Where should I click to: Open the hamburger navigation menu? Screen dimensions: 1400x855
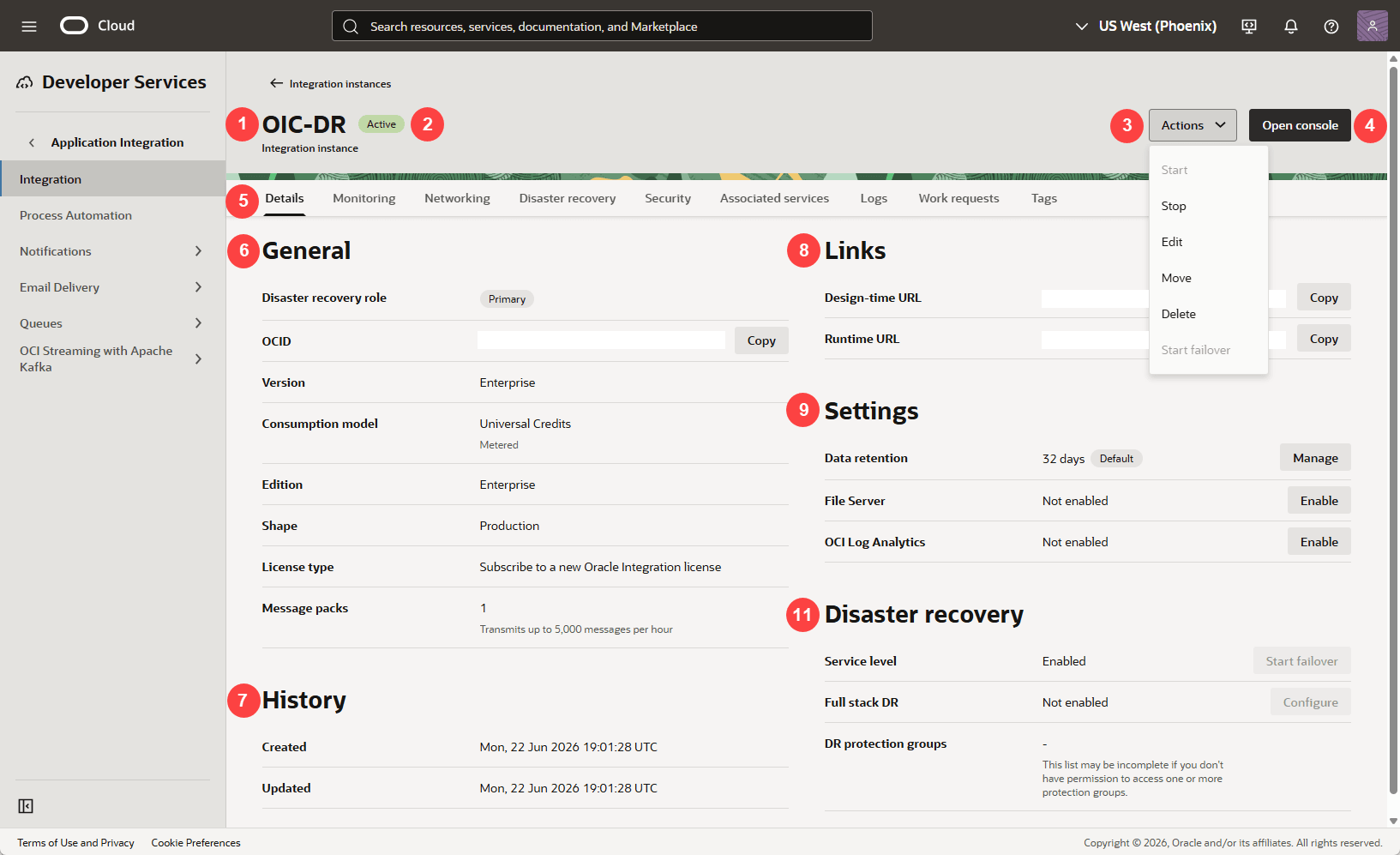[29, 26]
